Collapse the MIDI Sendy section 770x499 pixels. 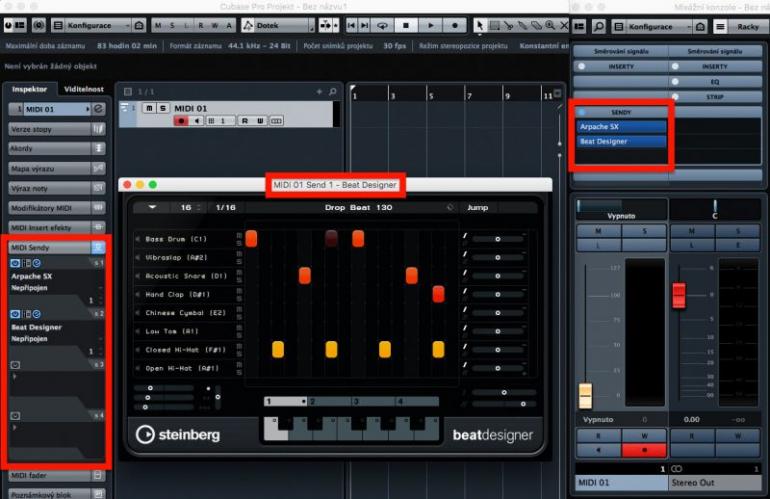tap(56, 248)
